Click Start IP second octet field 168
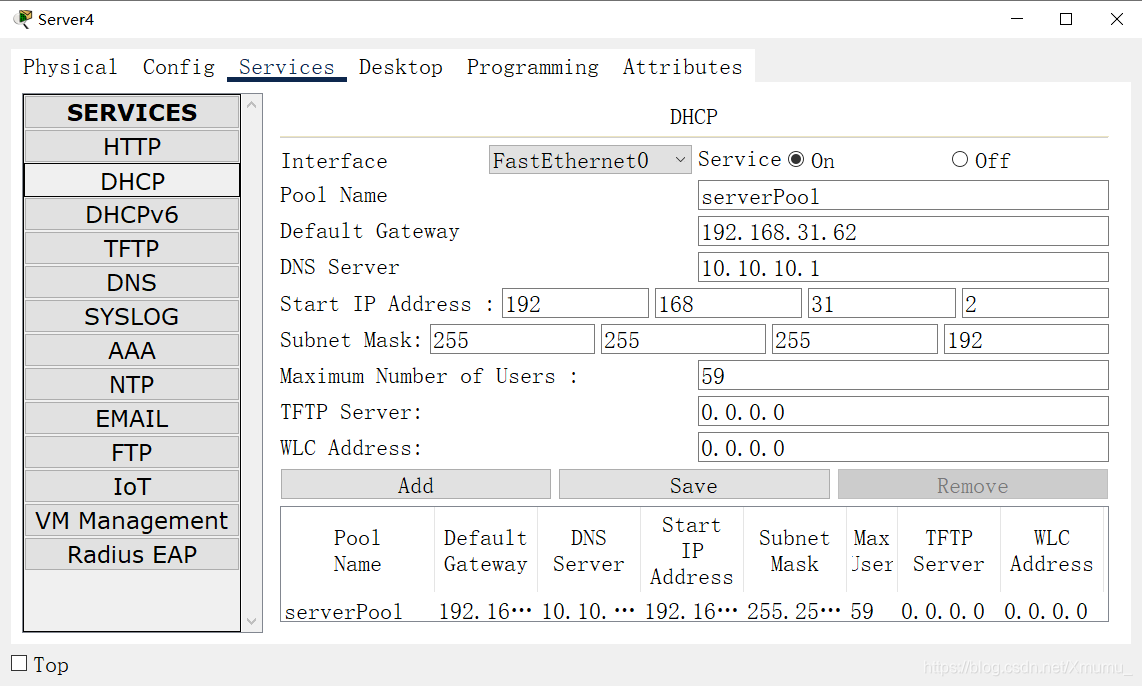Screen dimensions: 1142x686 [x=728, y=304]
